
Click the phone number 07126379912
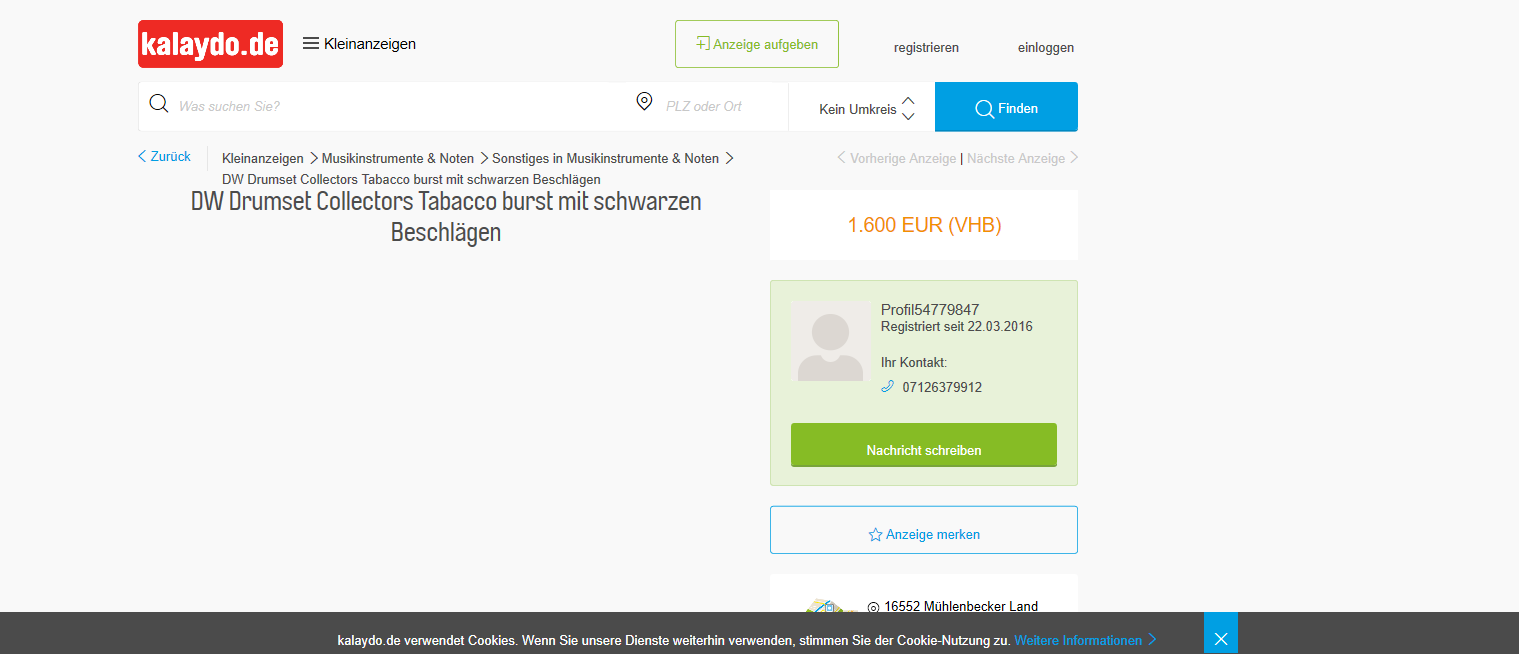(x=942, y=387)
